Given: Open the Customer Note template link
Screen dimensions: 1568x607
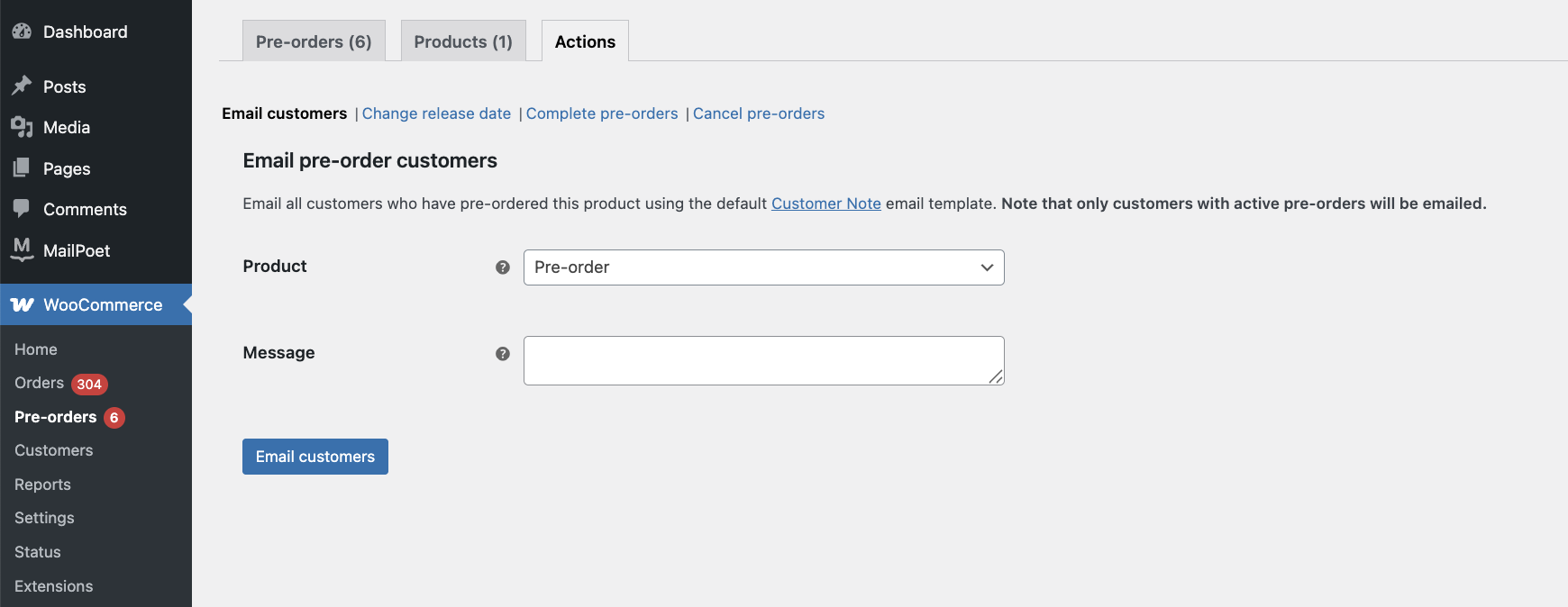Looking at the screenshot, I should click(x=825, y=204).
